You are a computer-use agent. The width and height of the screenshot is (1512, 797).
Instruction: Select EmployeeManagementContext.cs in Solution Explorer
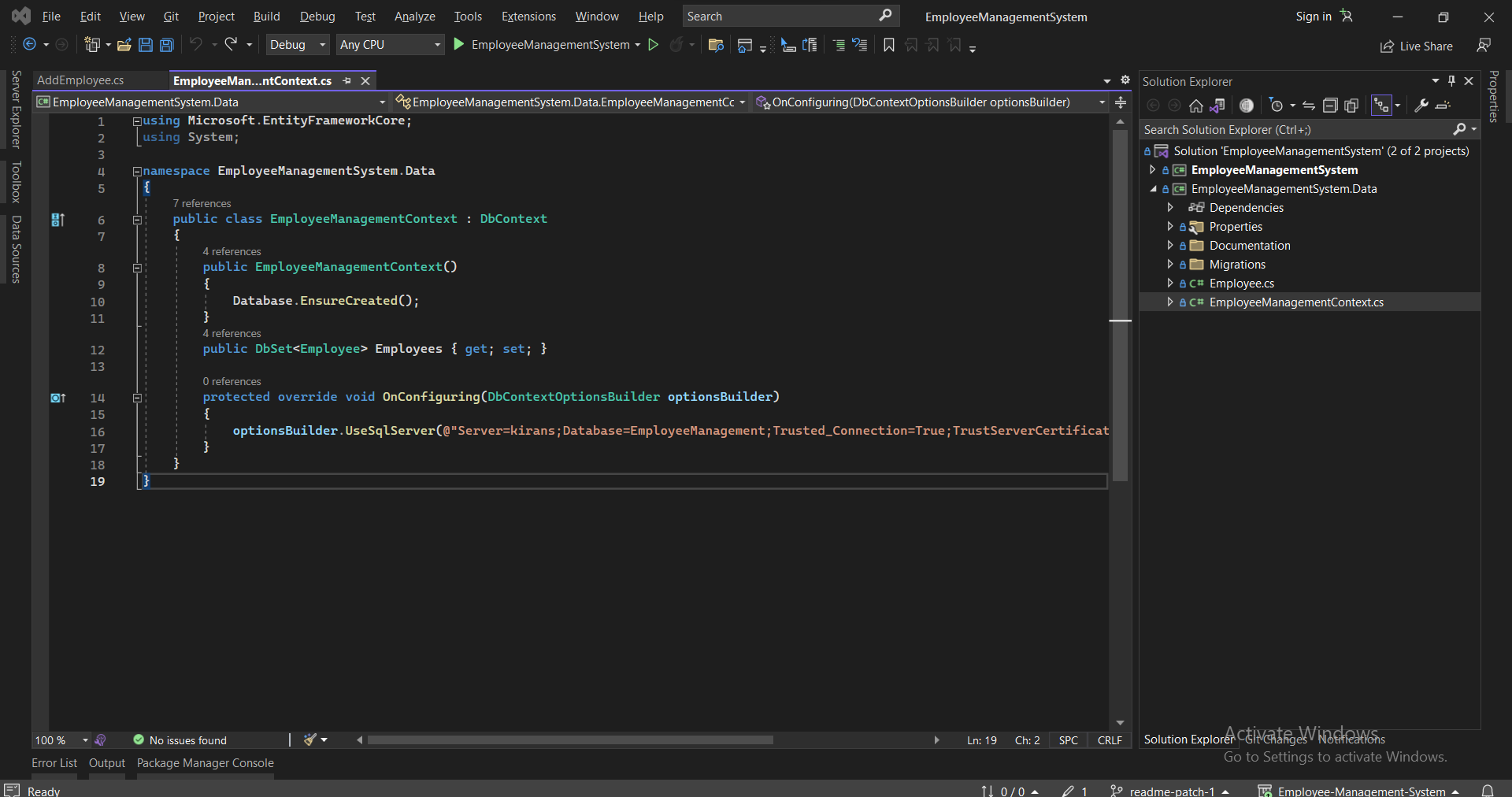click(1296, 302)
